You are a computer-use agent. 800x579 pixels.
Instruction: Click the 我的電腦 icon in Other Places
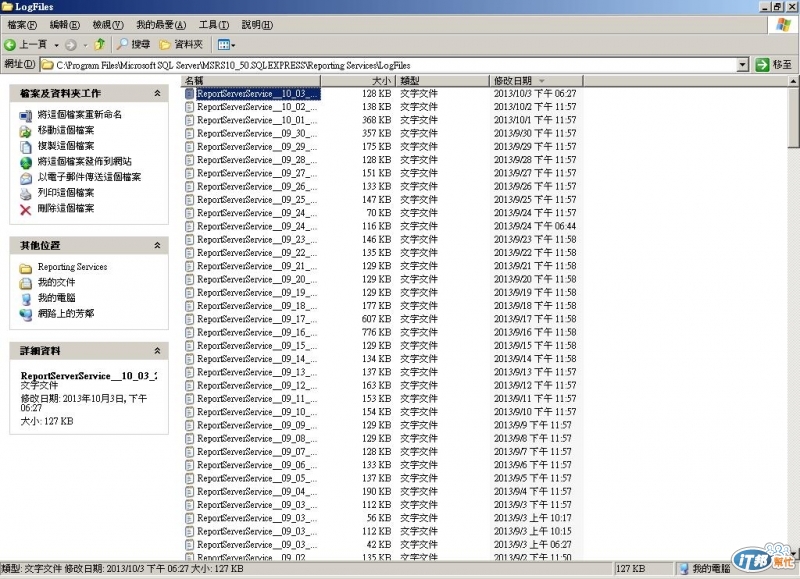pyautogui.click(x=26, y=299)
